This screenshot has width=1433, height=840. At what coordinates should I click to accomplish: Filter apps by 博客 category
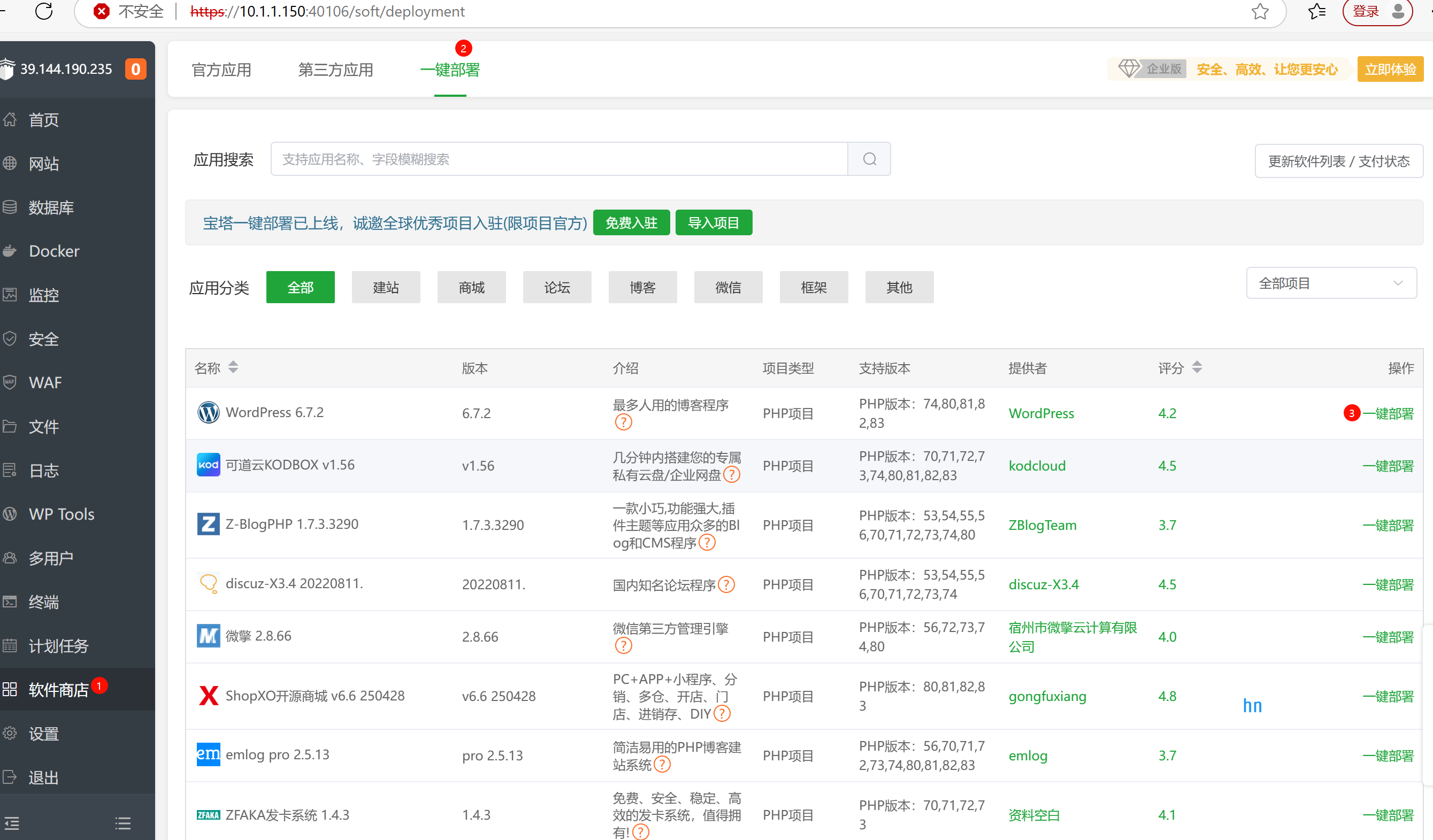[x=642, y=288]
